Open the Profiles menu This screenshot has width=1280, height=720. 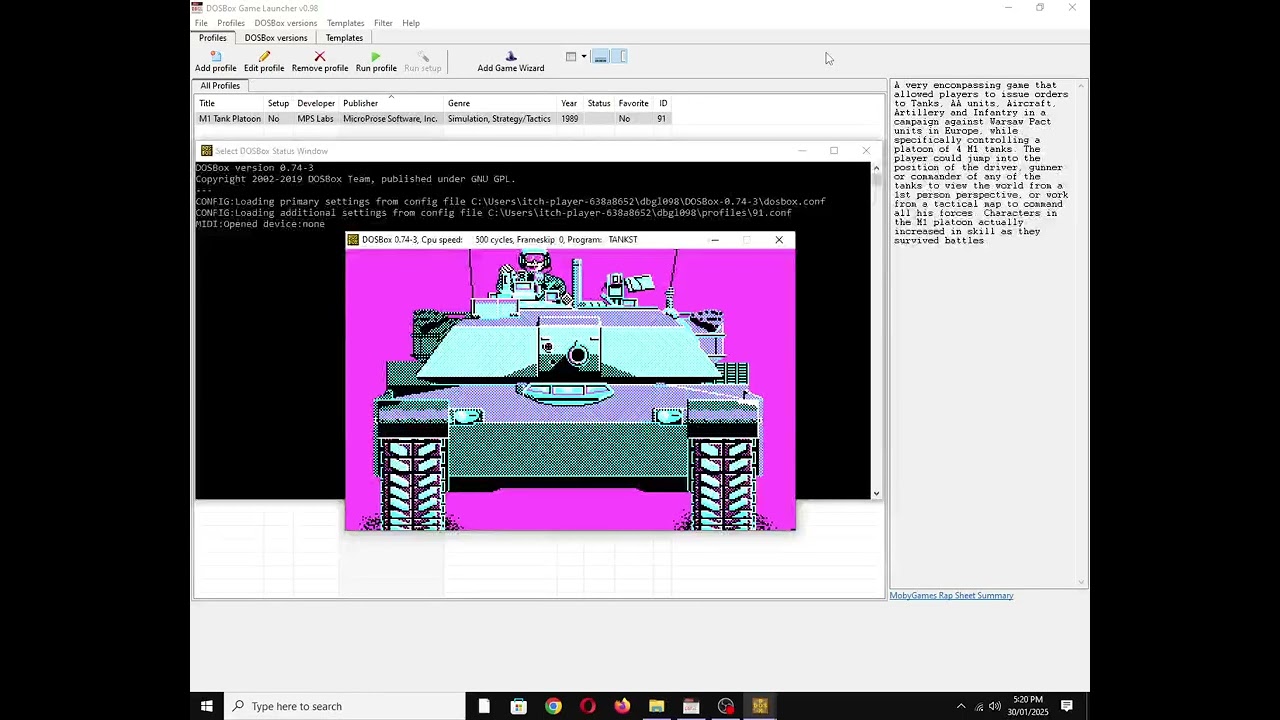pyautogui.click(x=231, y=23)
